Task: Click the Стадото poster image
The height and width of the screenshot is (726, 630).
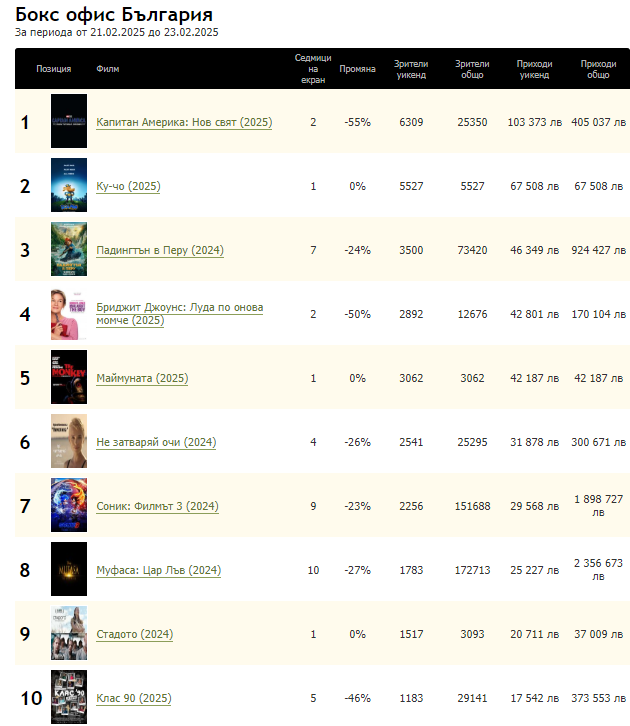Action: (69, 634)
